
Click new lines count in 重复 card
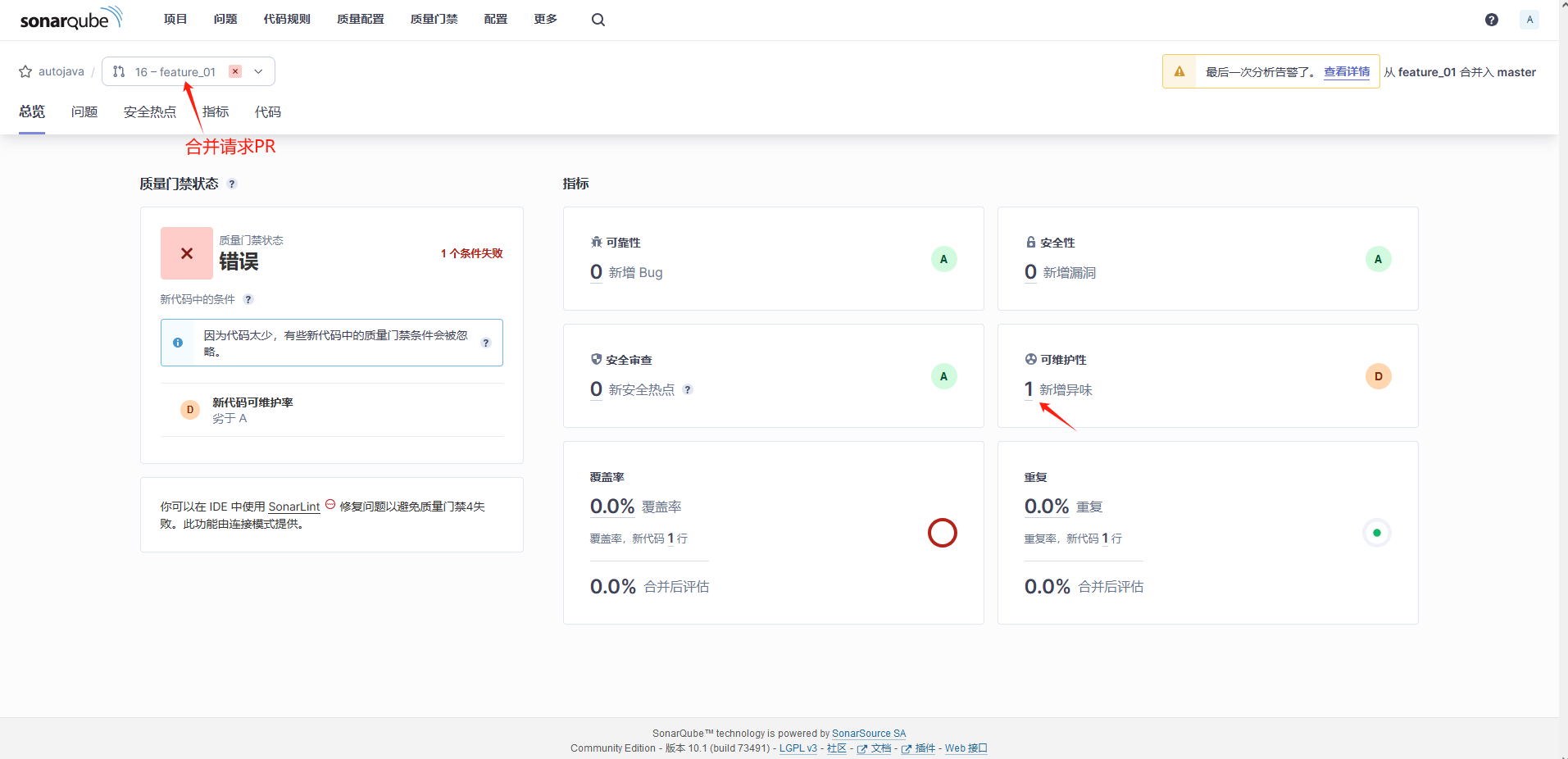[1105, 539]
